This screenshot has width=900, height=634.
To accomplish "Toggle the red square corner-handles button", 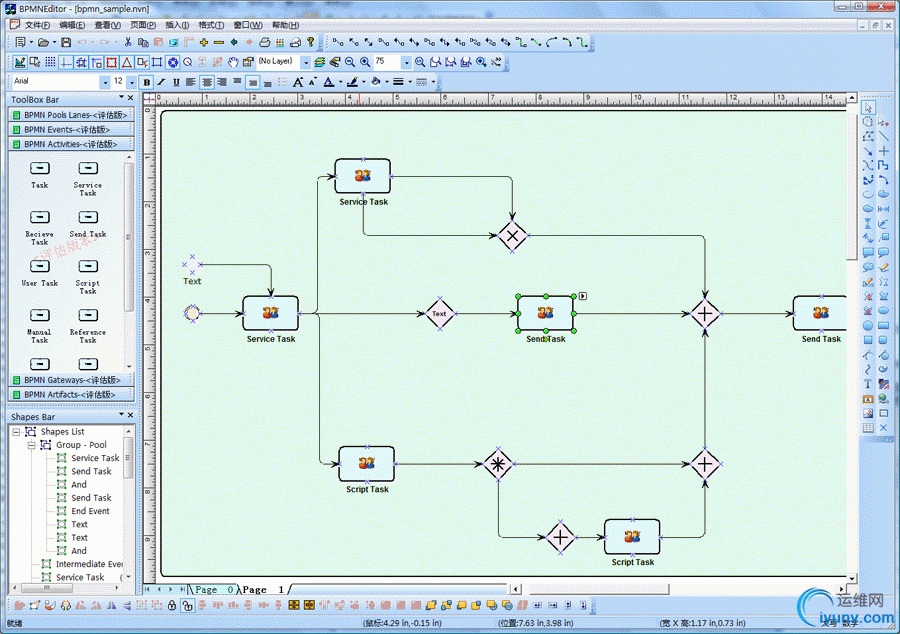I will 111,62.
